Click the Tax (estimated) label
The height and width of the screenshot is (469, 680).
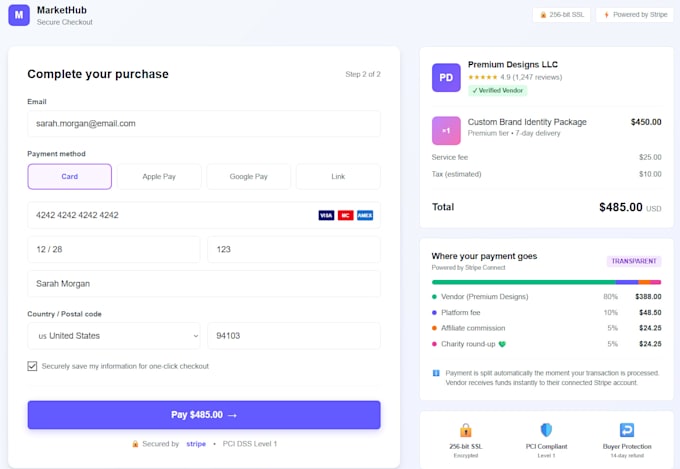[x=456, y=174]
